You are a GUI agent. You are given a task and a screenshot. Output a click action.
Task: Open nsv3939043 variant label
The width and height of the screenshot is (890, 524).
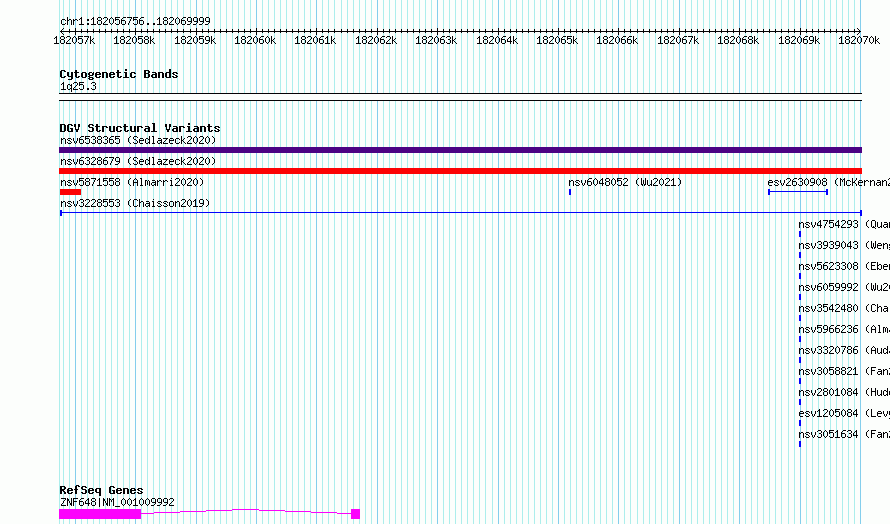tap(844, 245)
